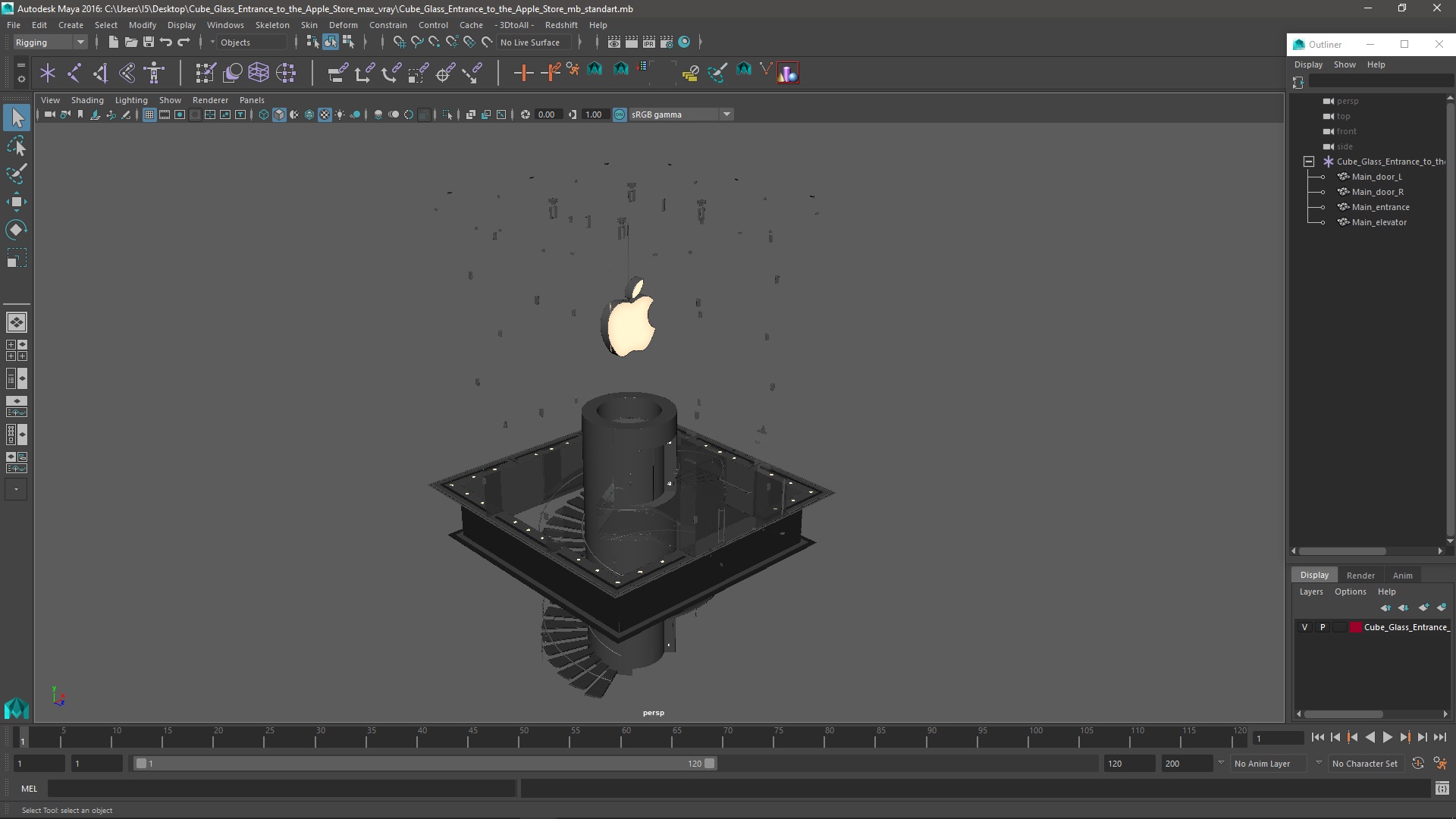This screenshot has height=819, width=1456.
Task: Open the sRGB gamma view transform dropdown
Action: click(x=680, y=115)
